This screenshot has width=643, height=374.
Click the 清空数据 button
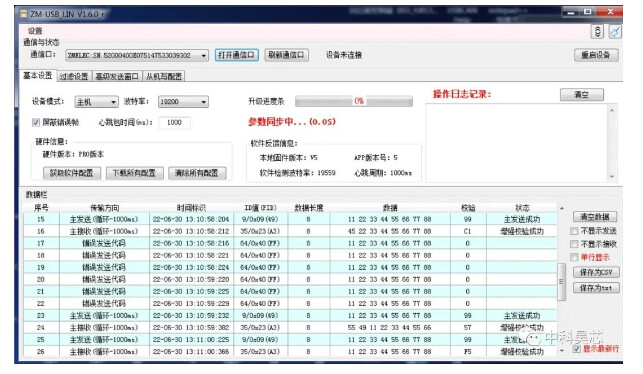595,217
